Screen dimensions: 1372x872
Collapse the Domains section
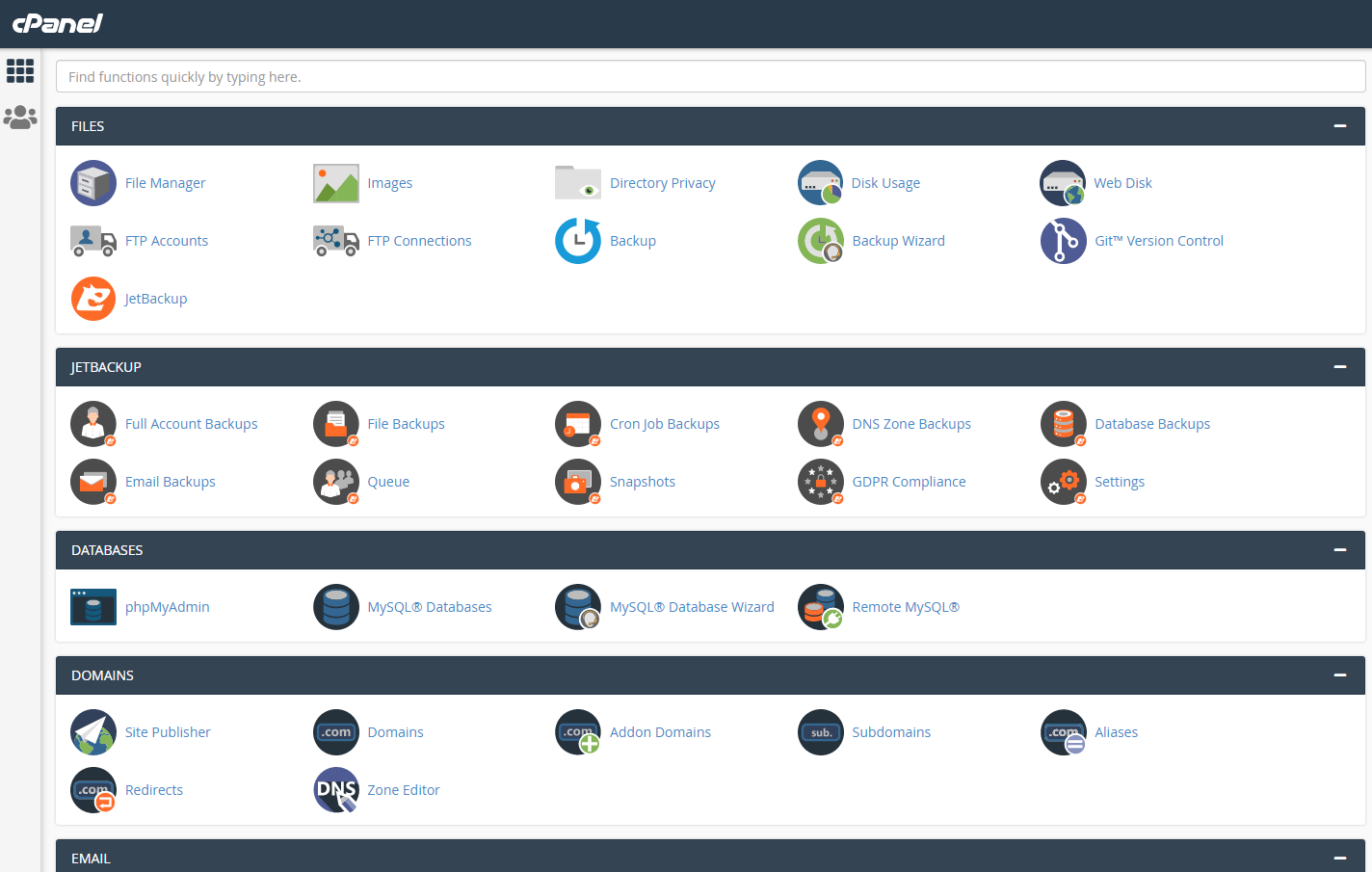pyautogui.click(x=1339, y=675)
